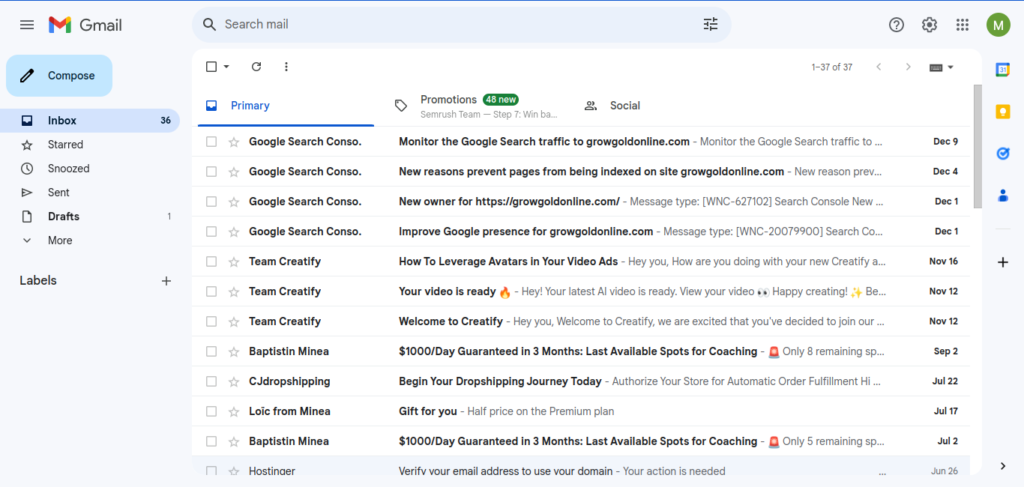1024x487 pixels.
Task: Open Contacts side panel icon
Action: pyautogui.click(x=1003, y=195)
